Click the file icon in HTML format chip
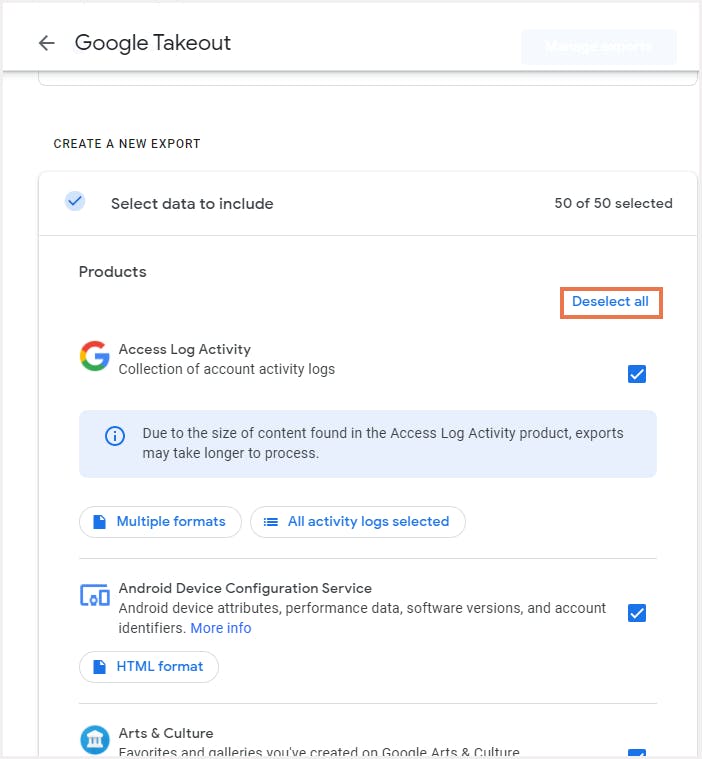Image resolution: width=702 pixels, height=759 pixels. 99,667
